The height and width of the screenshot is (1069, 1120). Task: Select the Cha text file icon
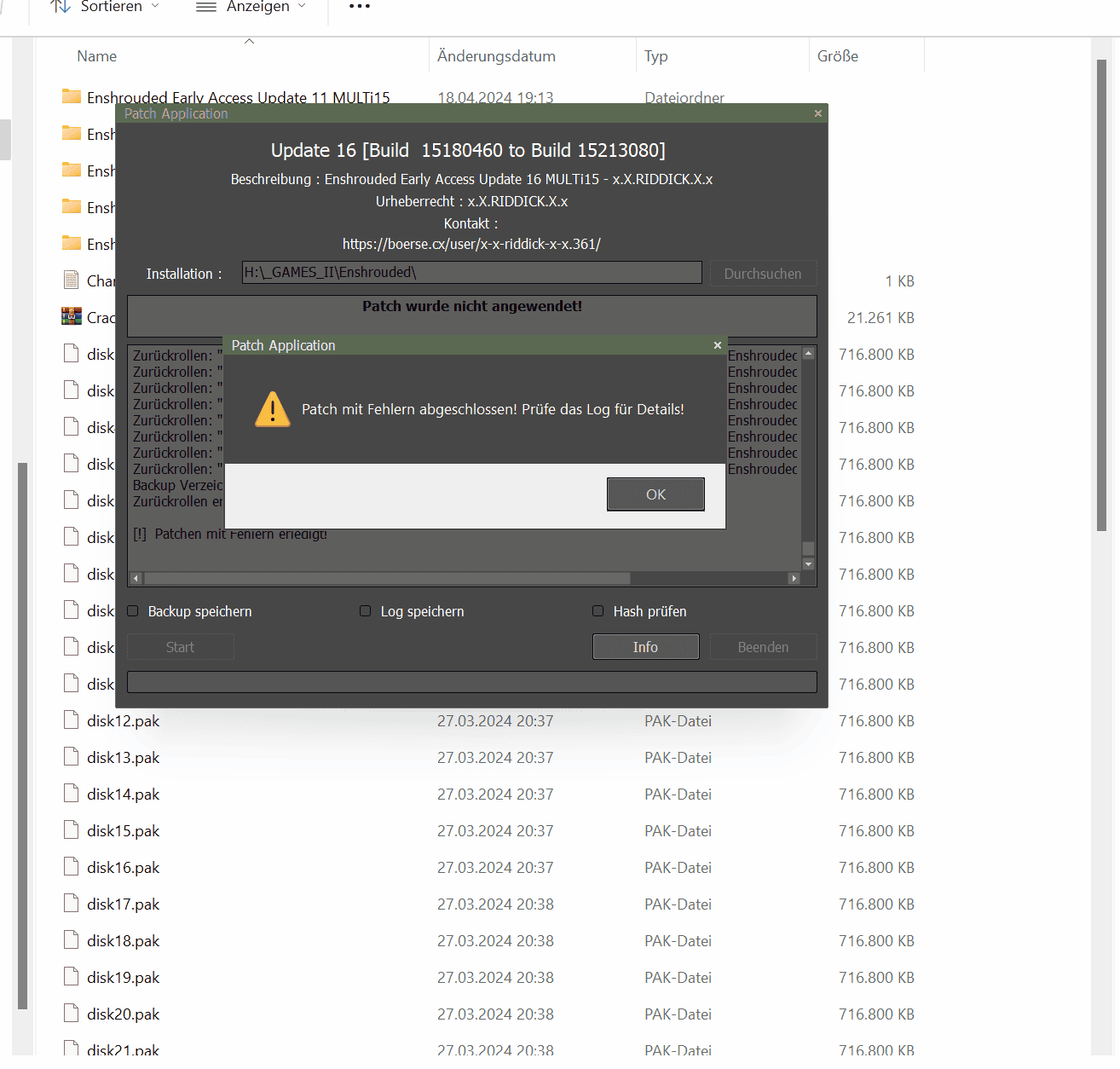point(72,280)
